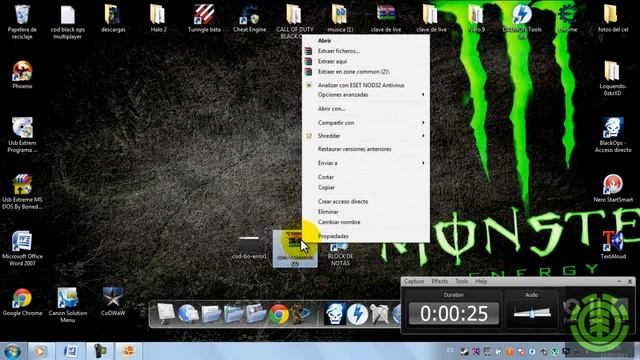The width and height of the screenshot is (640, 360).
Task: Choose 'Analizar con ESET NOD32 Antivirus'
Action: 365,85
